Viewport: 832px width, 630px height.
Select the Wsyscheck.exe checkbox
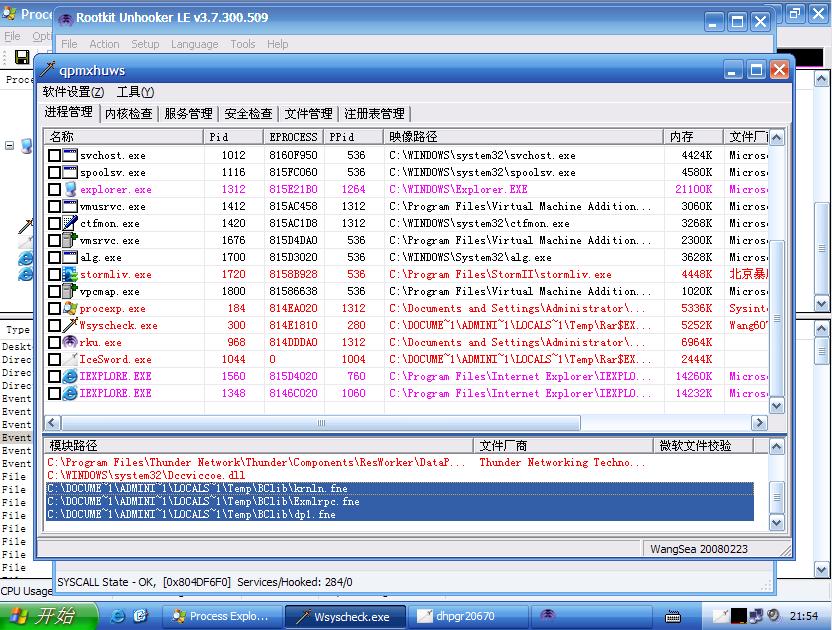(x=54, y=325)
